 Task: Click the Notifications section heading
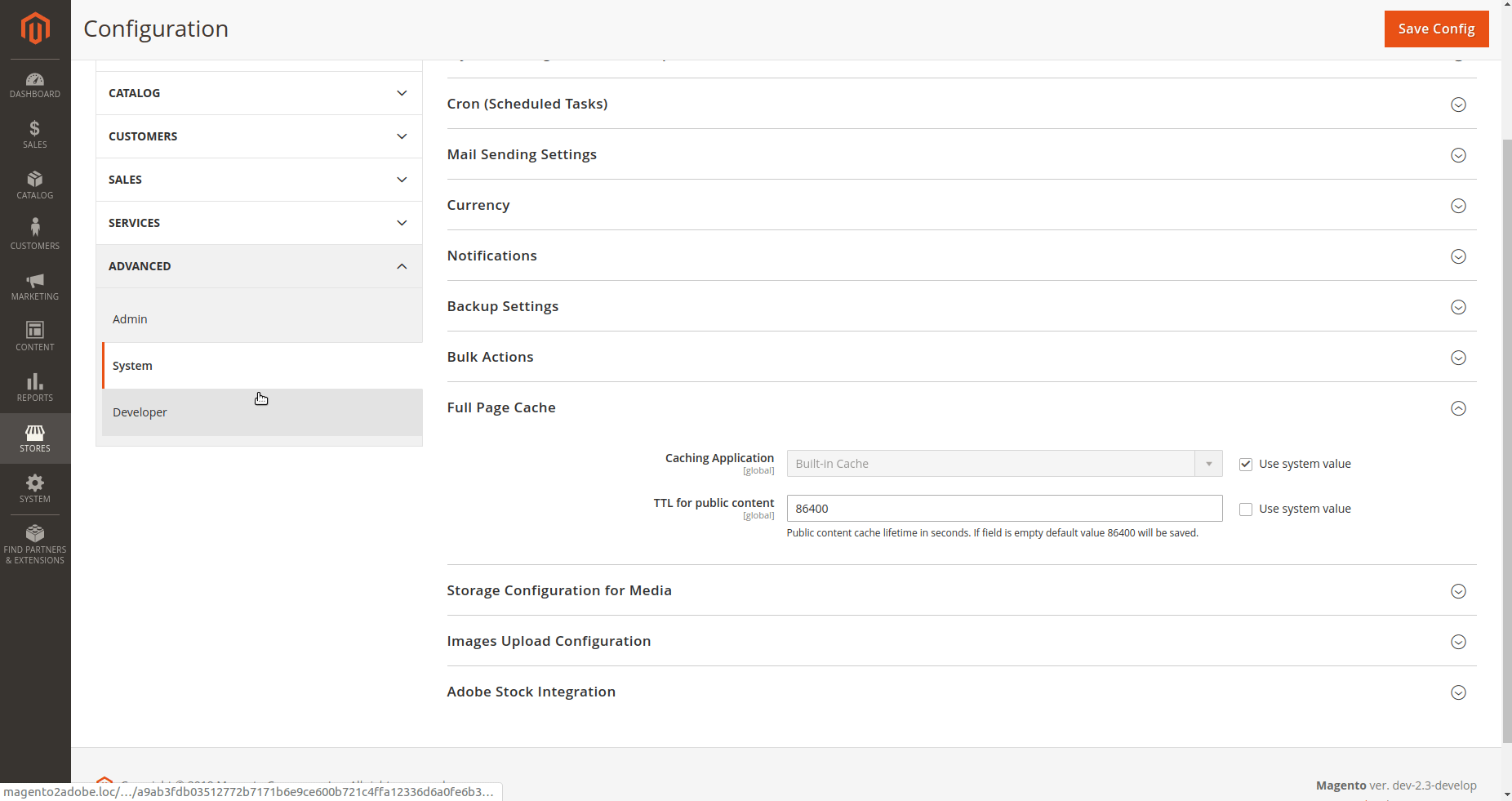[491, 256]
